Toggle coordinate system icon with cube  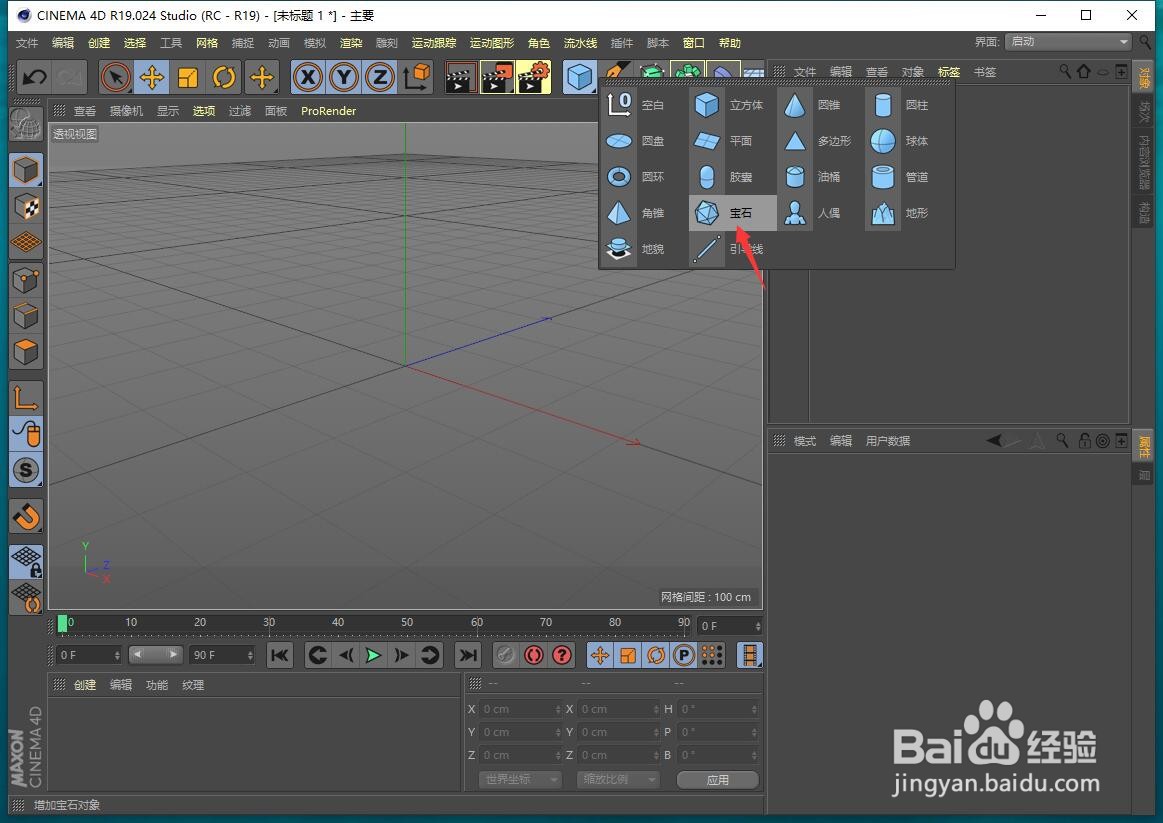coord(416,77)
